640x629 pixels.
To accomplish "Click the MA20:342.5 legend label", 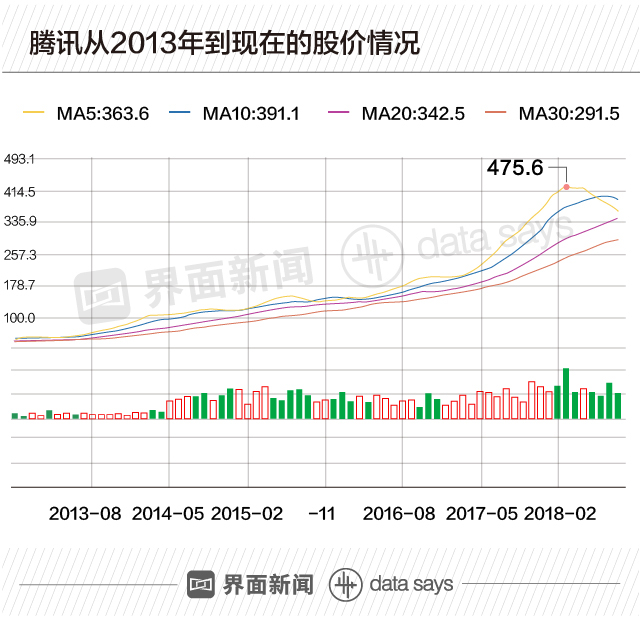I will click(413, 113).
